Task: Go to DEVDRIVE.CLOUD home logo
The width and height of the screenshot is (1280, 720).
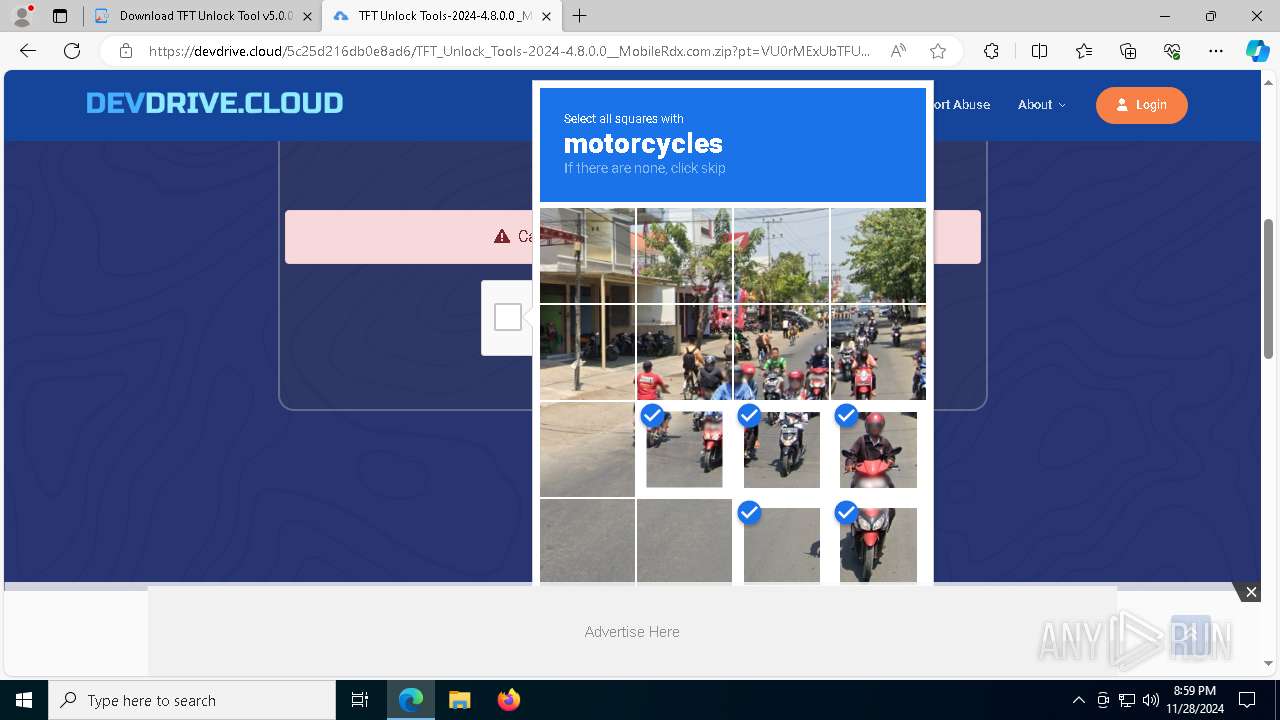Action: (x=214, y=103)
